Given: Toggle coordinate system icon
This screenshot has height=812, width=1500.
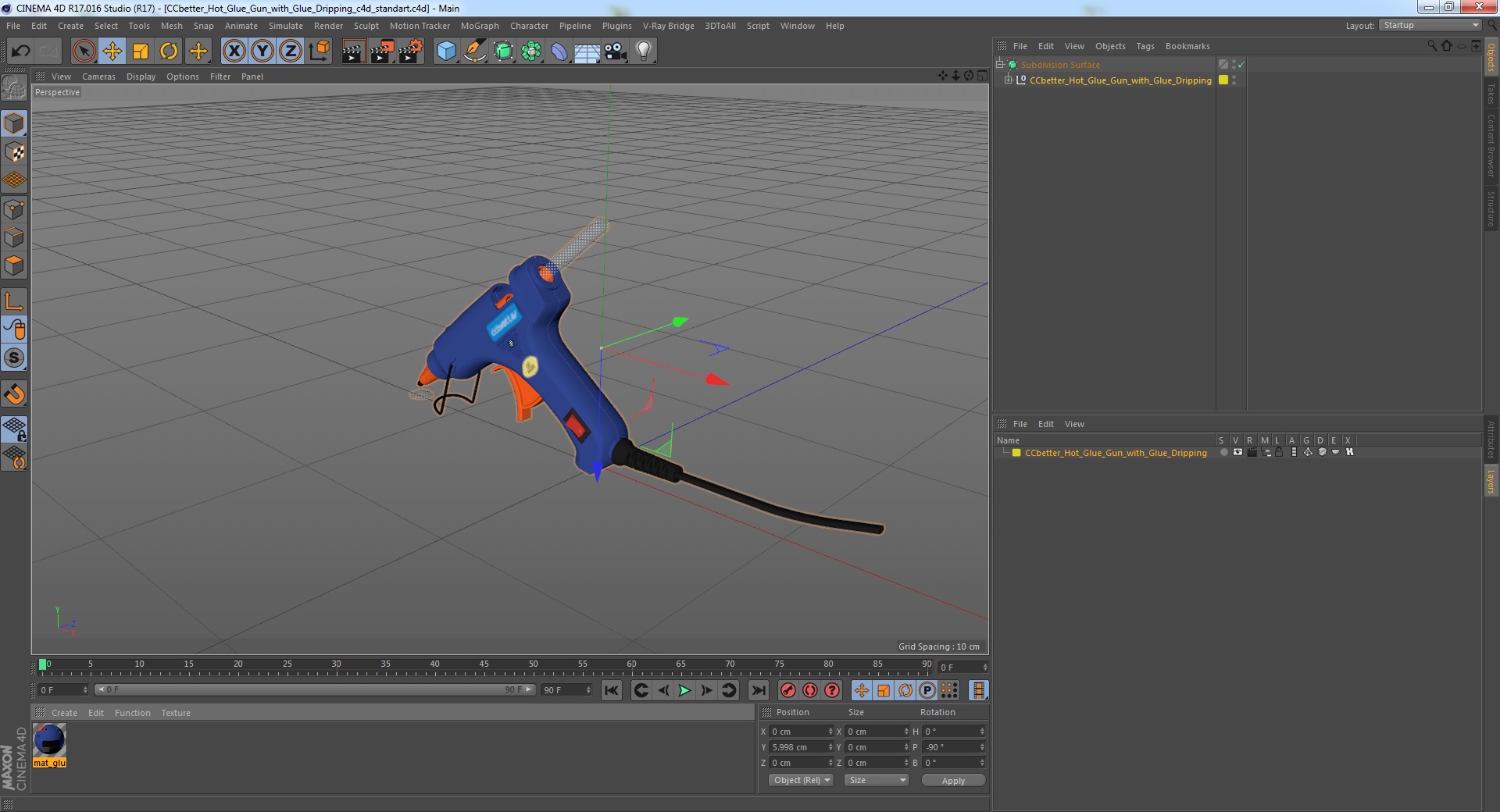Looking at the screenshot, I should [319, 52].
